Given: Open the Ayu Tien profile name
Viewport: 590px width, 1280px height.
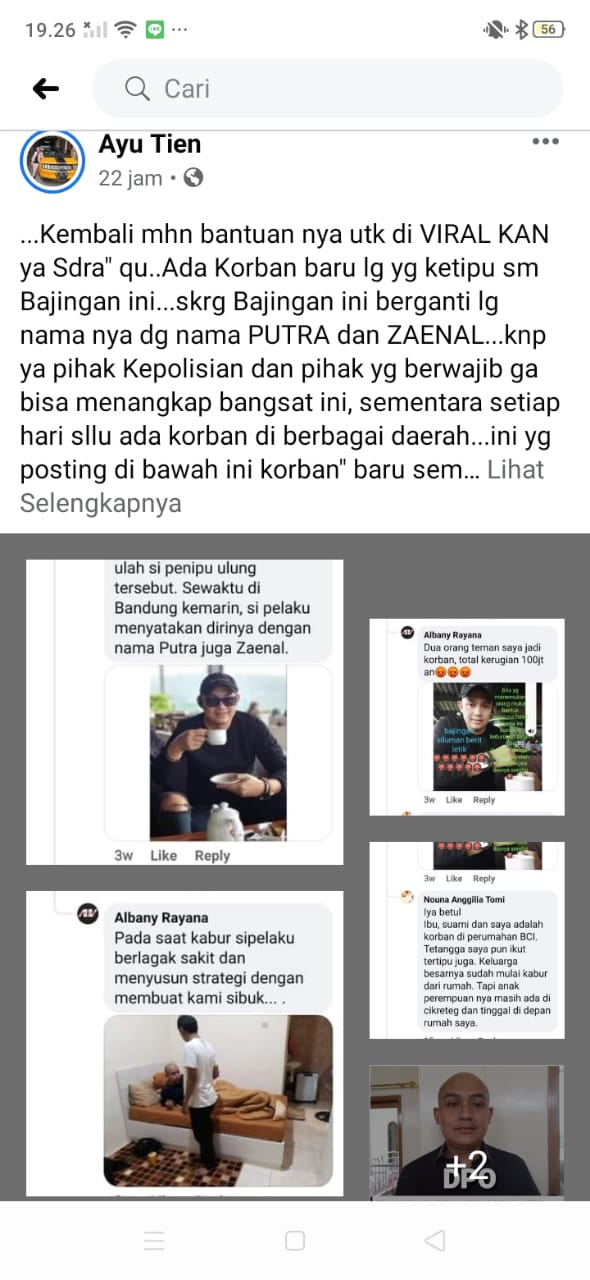Looking at the screenshot, I should pyautogui.click(x=149, y=145).
